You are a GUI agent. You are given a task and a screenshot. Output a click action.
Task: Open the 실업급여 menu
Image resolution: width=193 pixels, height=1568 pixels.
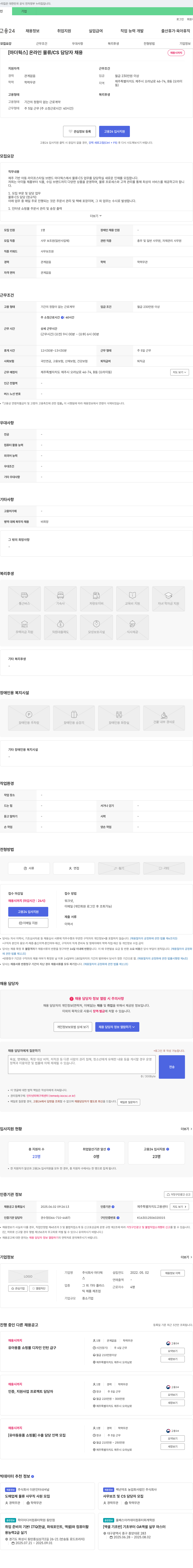click(x=95, y=31)
